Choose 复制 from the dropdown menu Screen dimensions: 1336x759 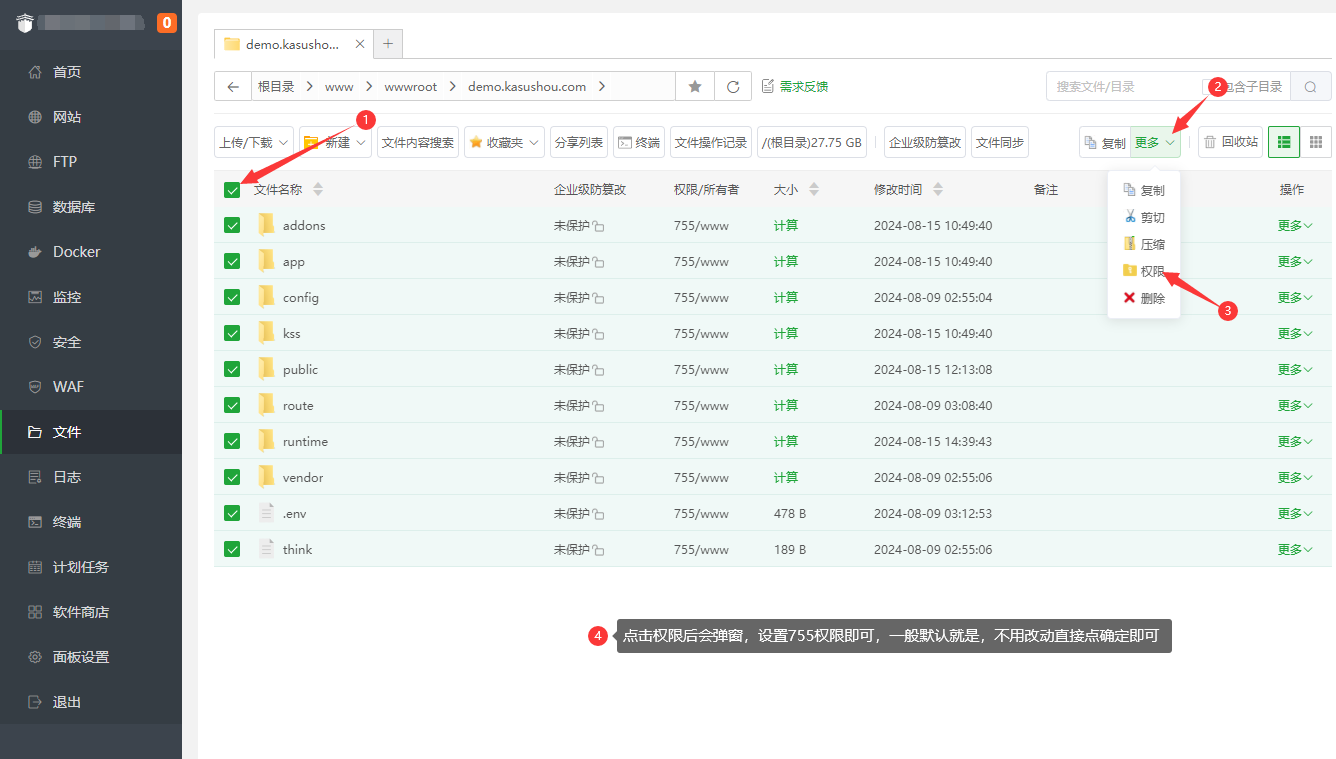pyautogui.click(x=1144, y=190)
